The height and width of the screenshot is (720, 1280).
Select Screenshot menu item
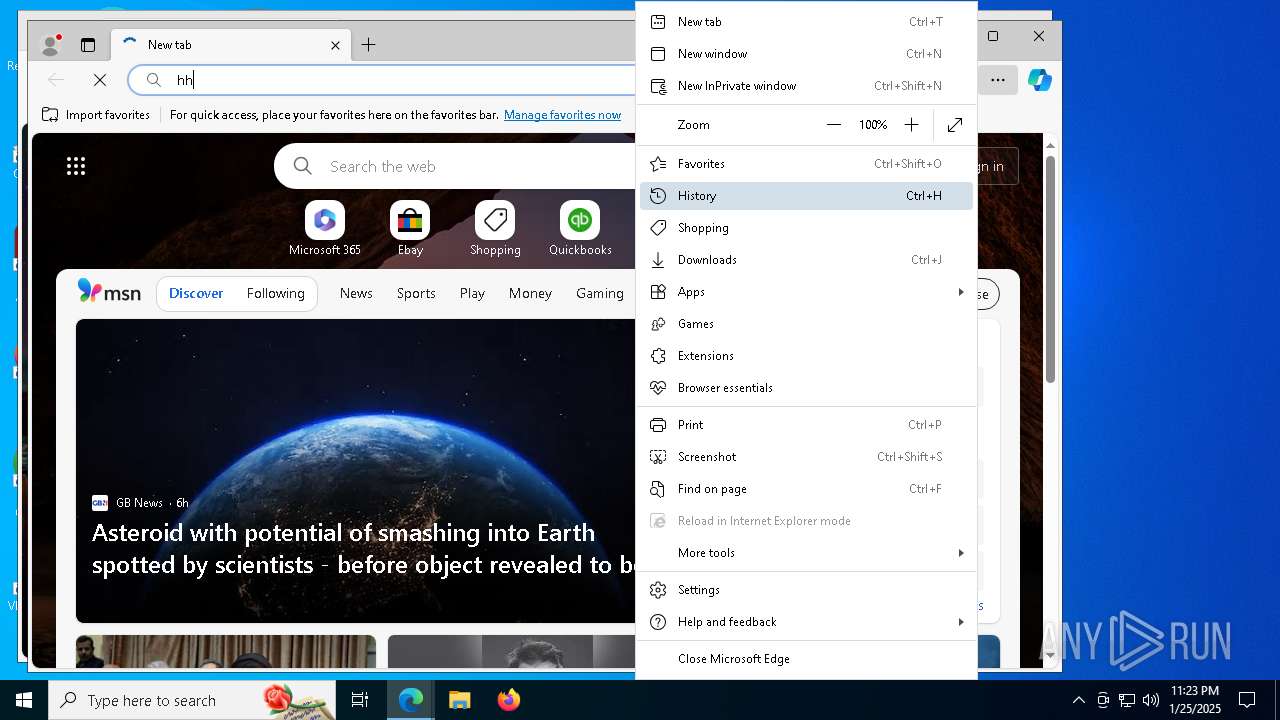[806, 457]
